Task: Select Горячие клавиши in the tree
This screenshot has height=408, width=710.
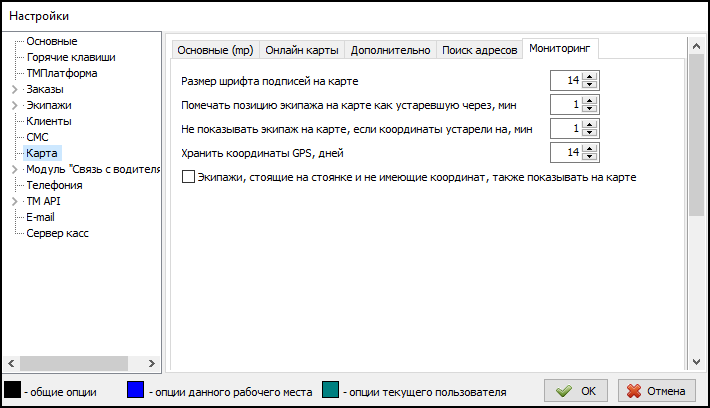Action: coord(70,57)
